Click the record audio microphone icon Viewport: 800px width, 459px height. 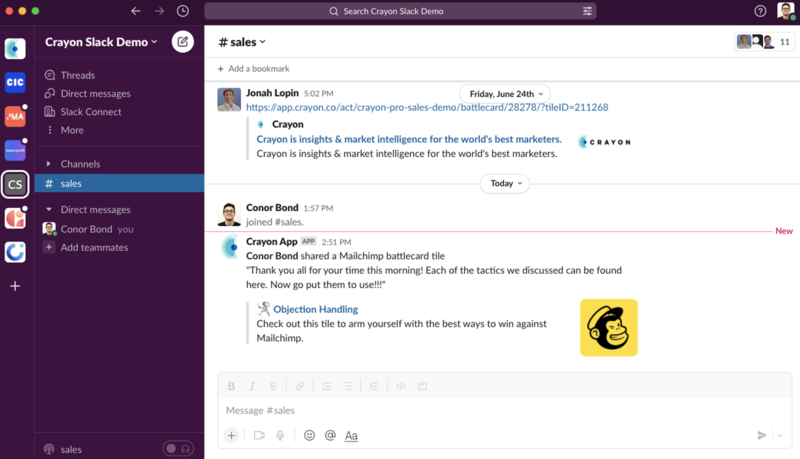pos(280,435)
